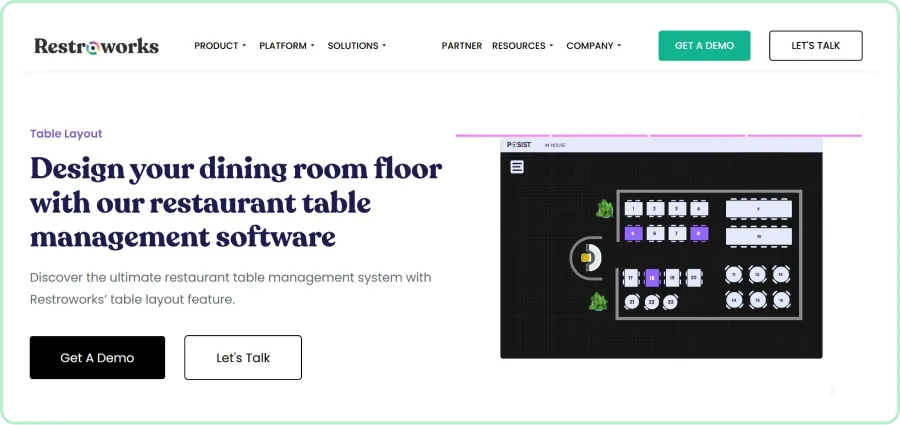The width and height of the screenshot is (900, 425).
Task: Select round table 13
Action: (x=781, y=275)
